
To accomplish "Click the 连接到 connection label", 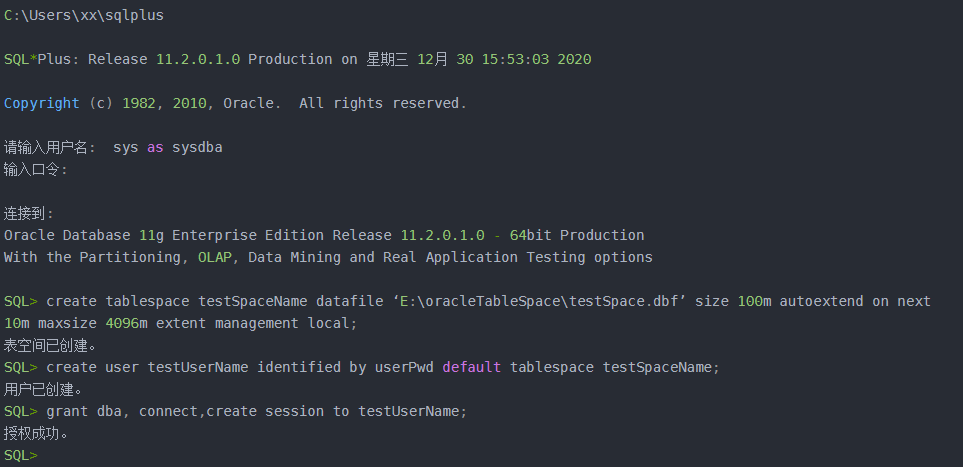I will [x=29, y=214].
